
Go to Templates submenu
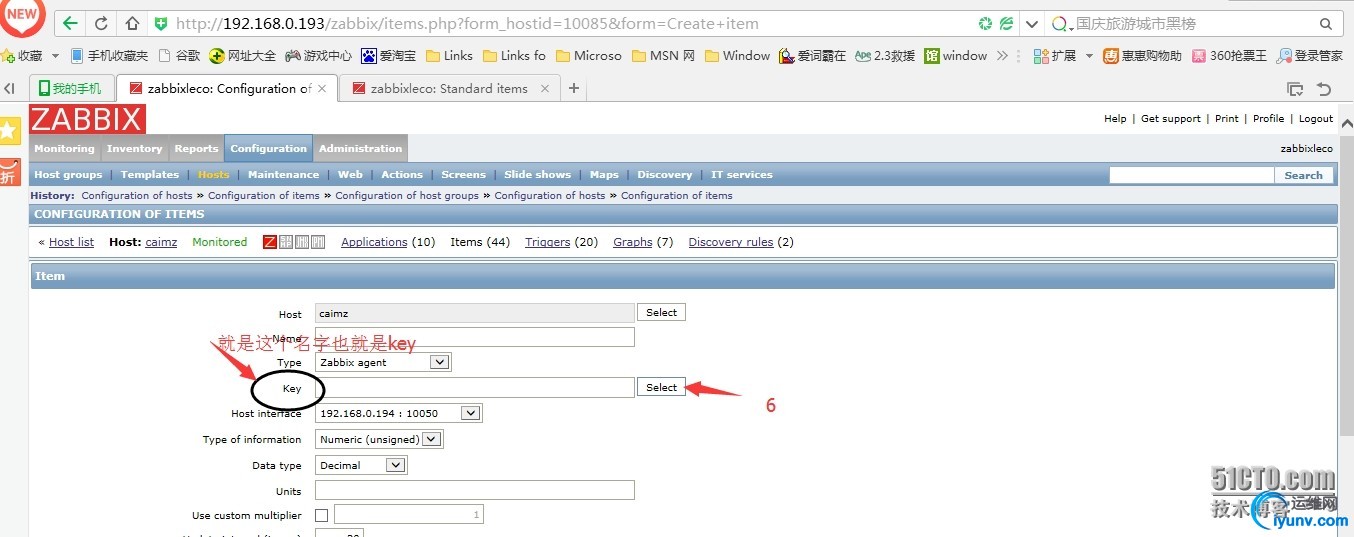pyautogui.click(x=150, y=174)
